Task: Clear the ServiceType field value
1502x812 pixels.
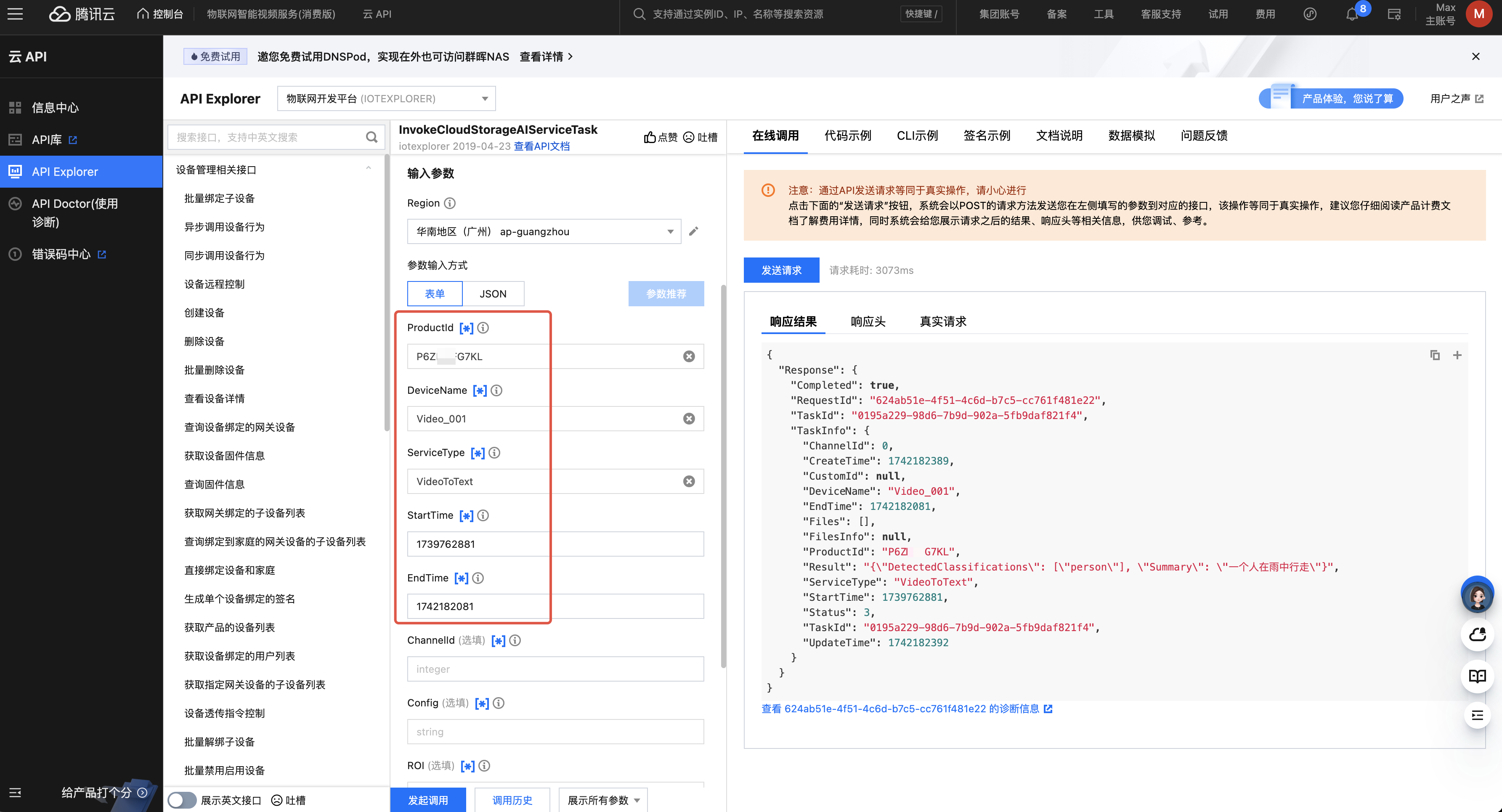Action: click(x=689, y=481)
